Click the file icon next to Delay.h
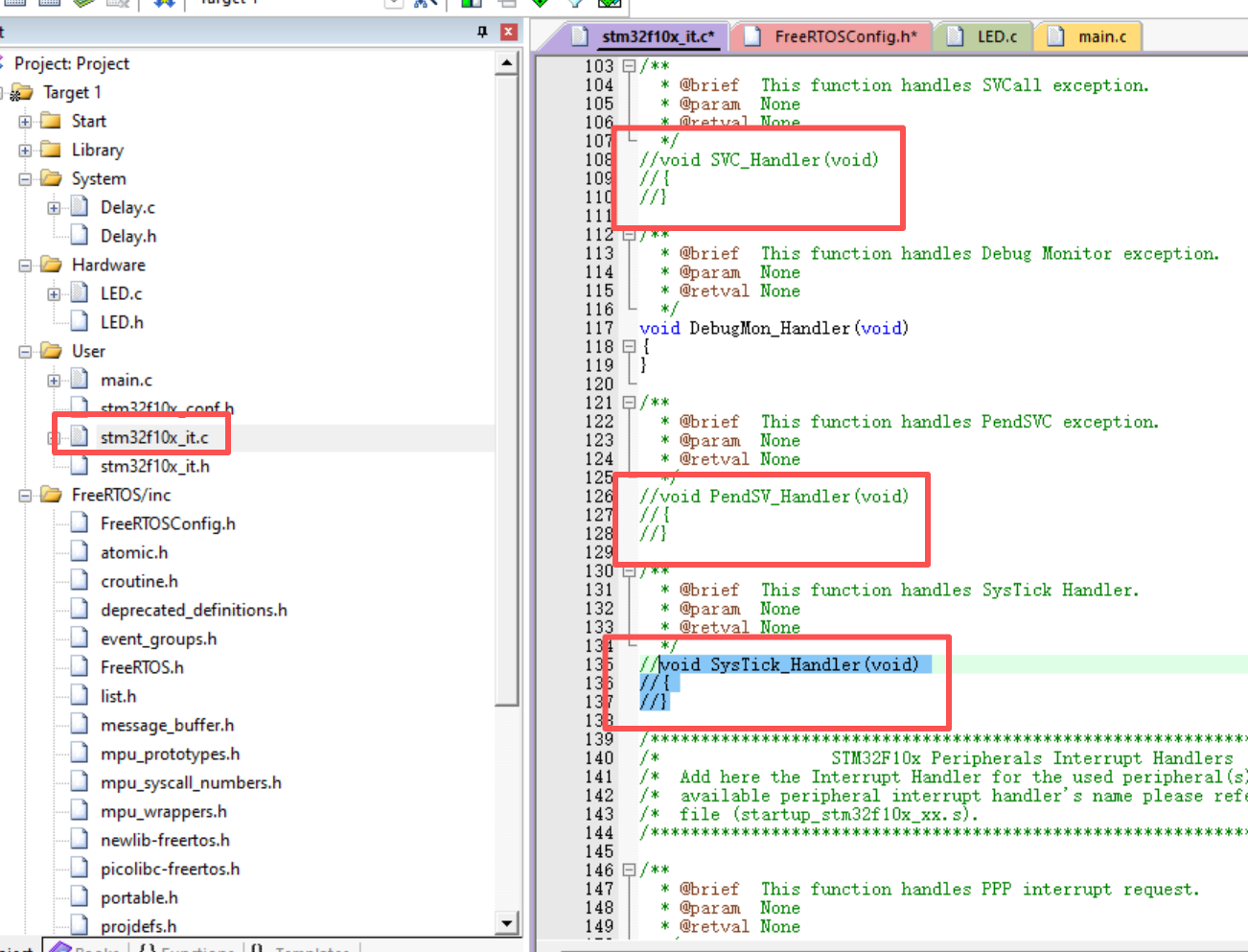Screen dimensions: 1248x952 81,236
